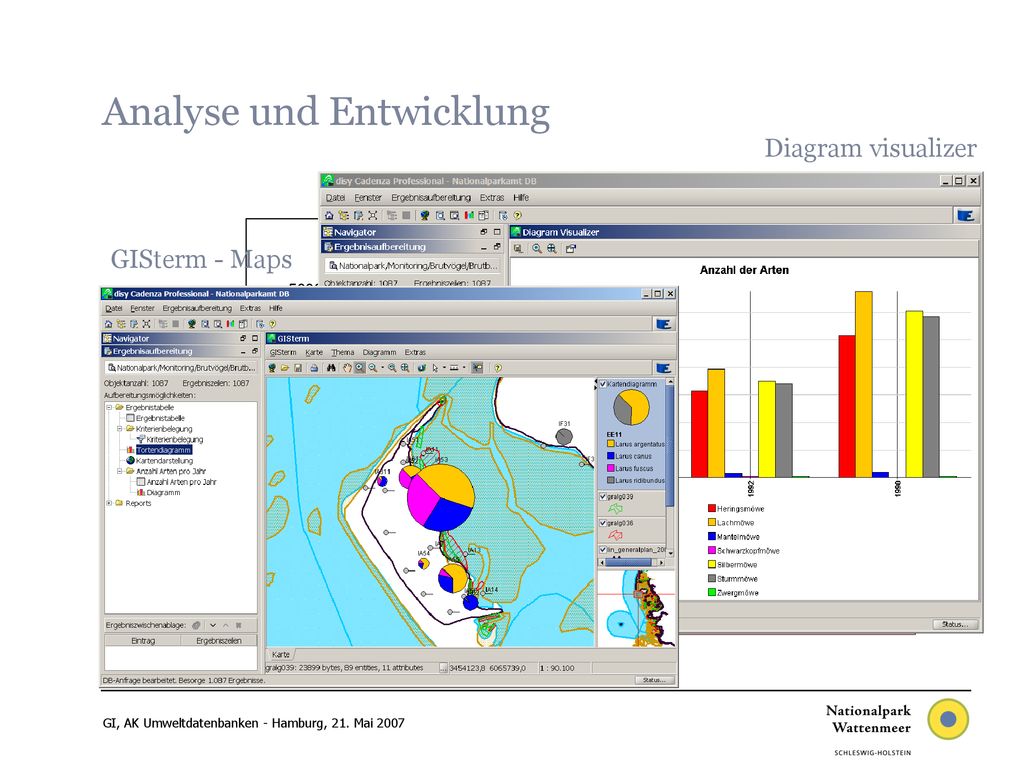
Task: Click the help icon in back Cadenza toolbar
Action: (518, 216)
